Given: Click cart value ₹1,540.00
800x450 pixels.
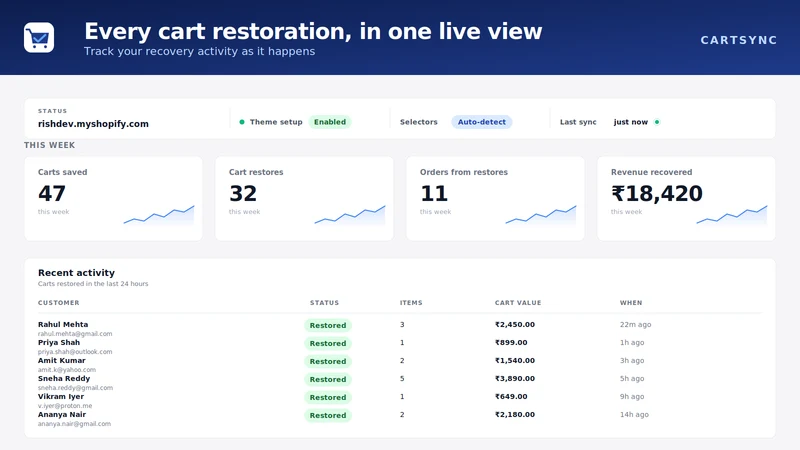Looking at the screenshot, I should (515, 360).
